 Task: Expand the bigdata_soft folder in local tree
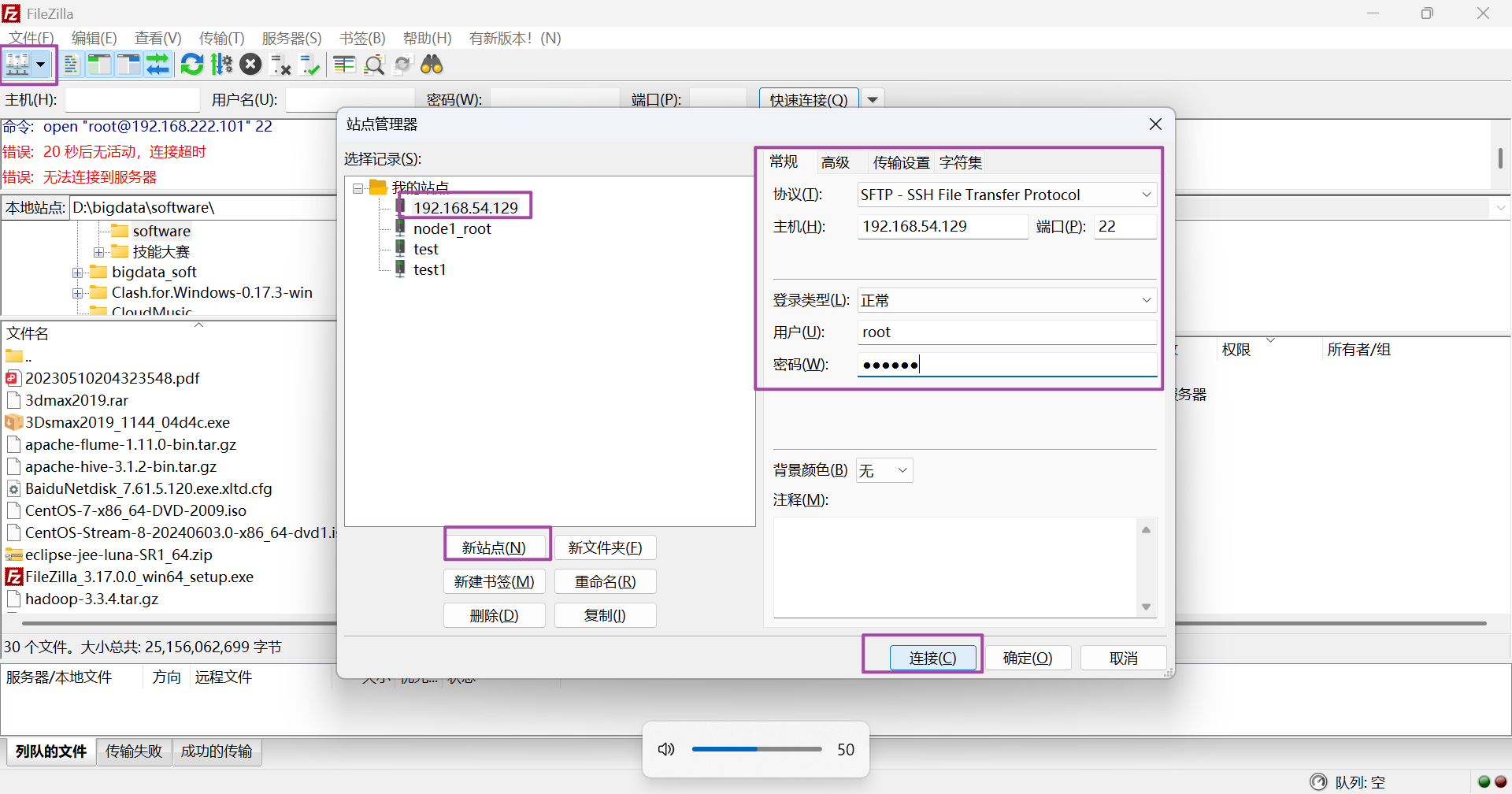point(77,273)
